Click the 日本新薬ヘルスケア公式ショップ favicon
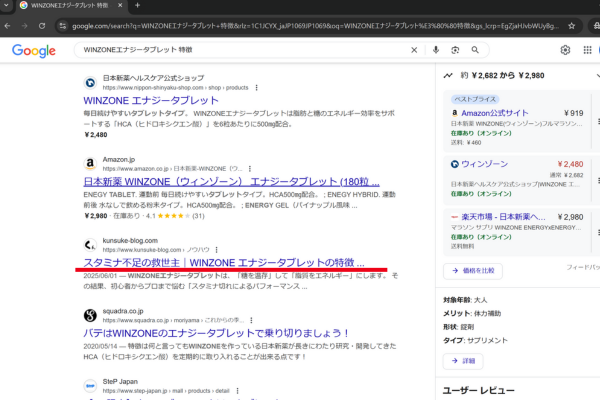Screen dimensions: 600x400 point(90,83)
